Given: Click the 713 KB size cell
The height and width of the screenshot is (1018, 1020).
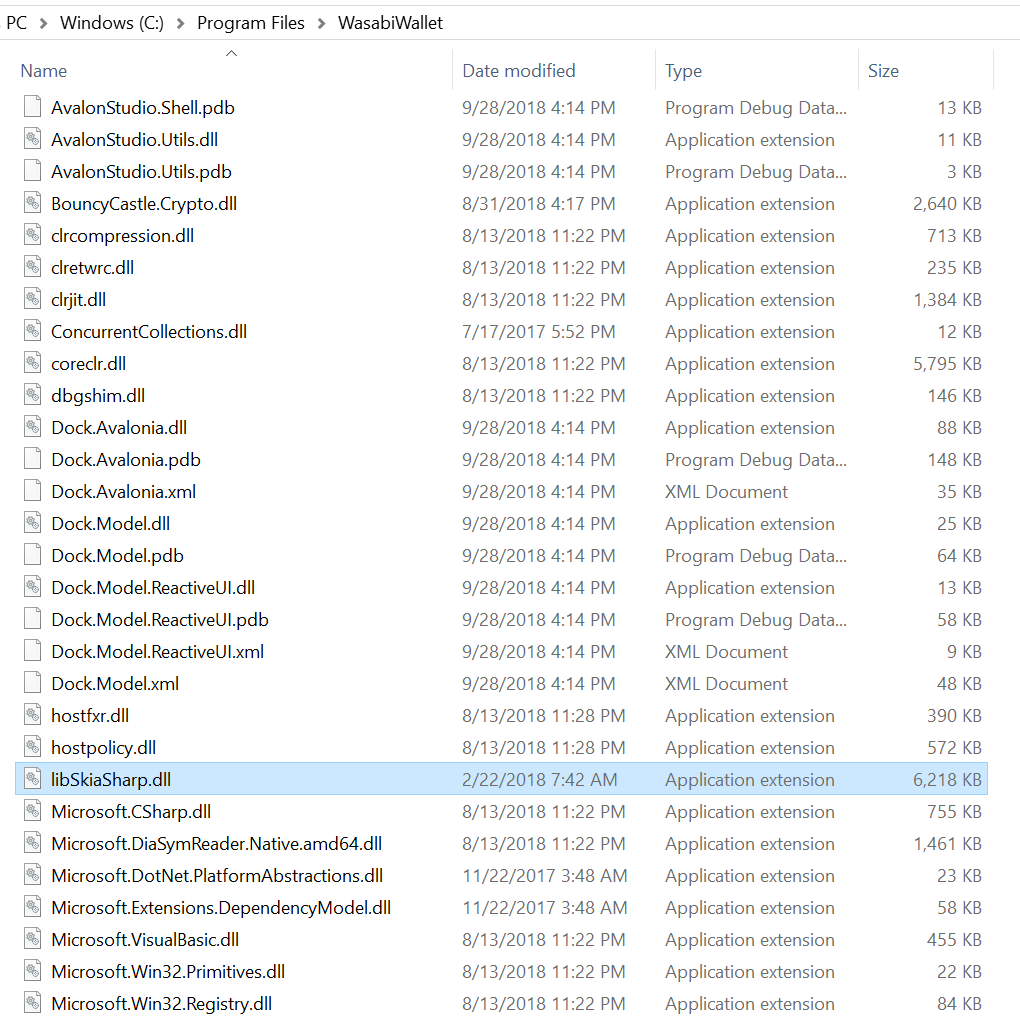Looking at the screenshot, I should click(x=954, y=235).
